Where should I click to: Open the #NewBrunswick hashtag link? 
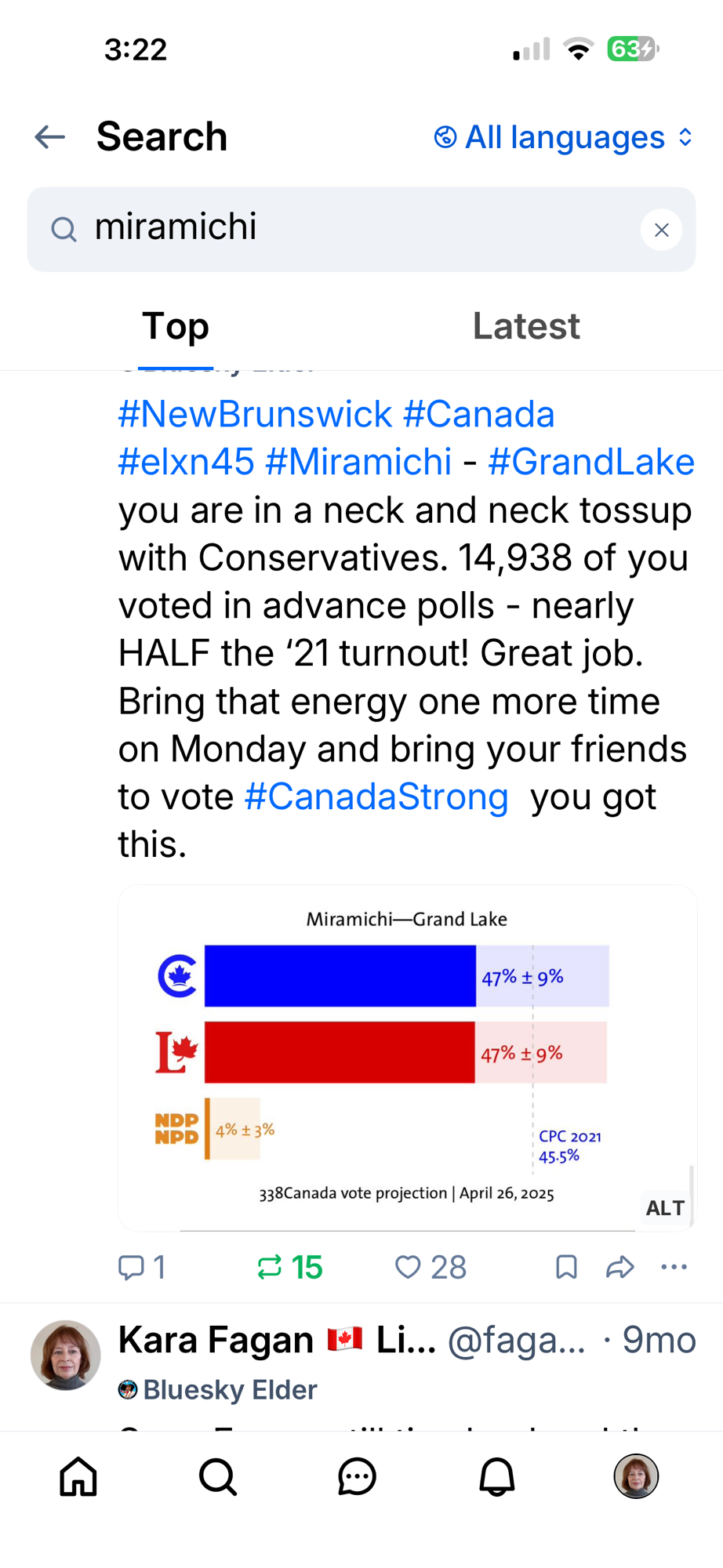[x=255, y=415]
